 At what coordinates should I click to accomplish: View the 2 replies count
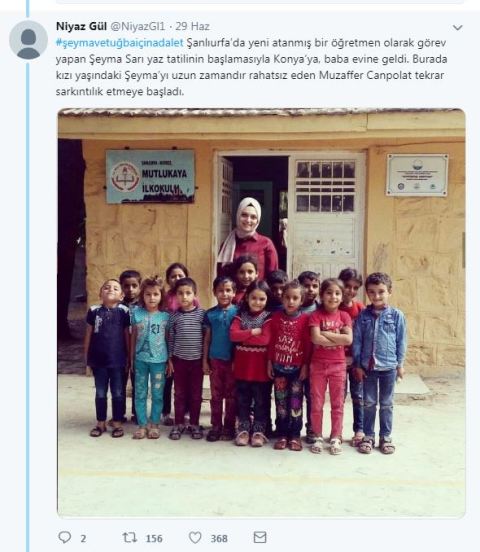coord(83,538)
